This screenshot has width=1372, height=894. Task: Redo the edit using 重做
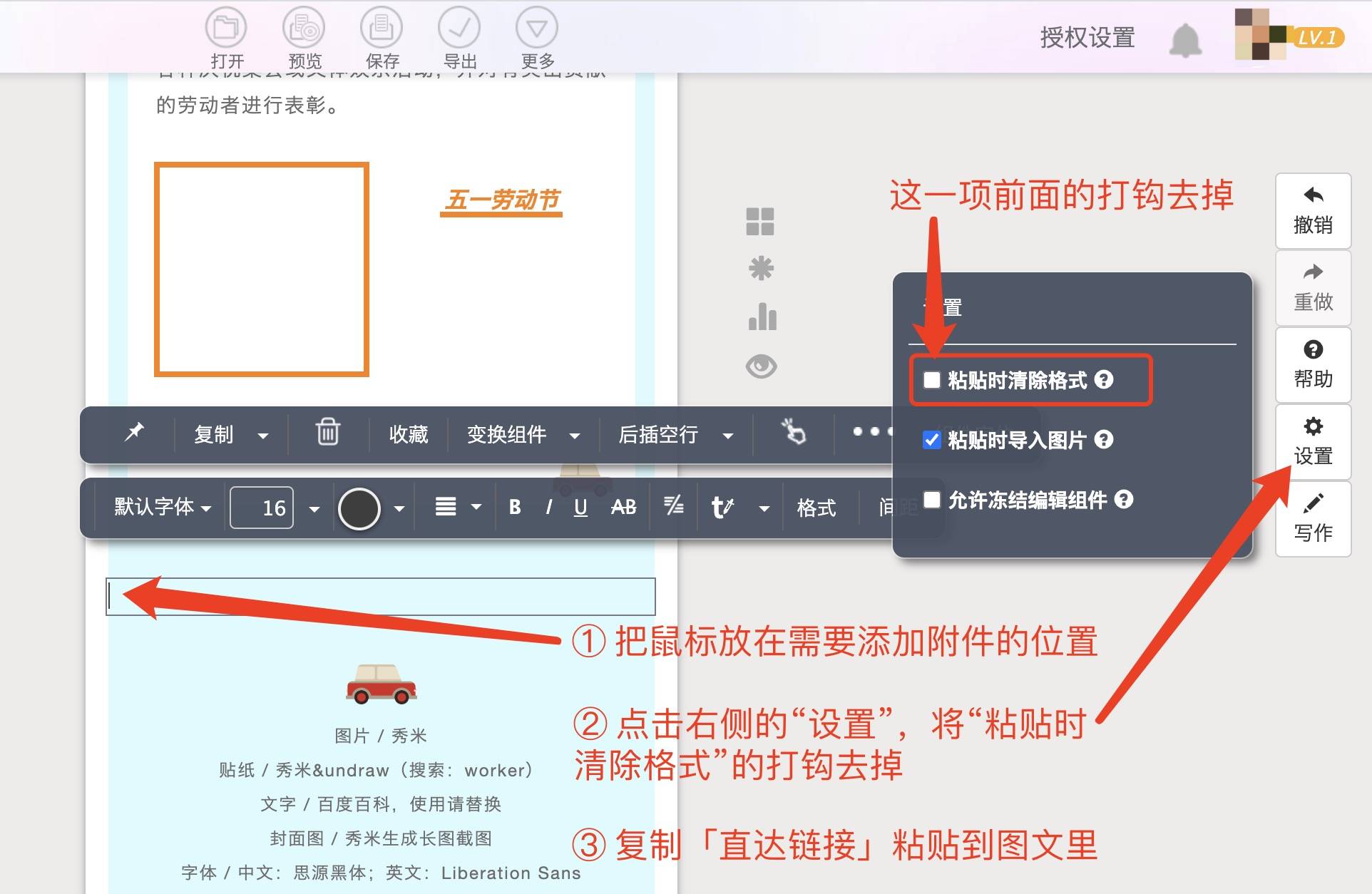(x=1312, y=288)
